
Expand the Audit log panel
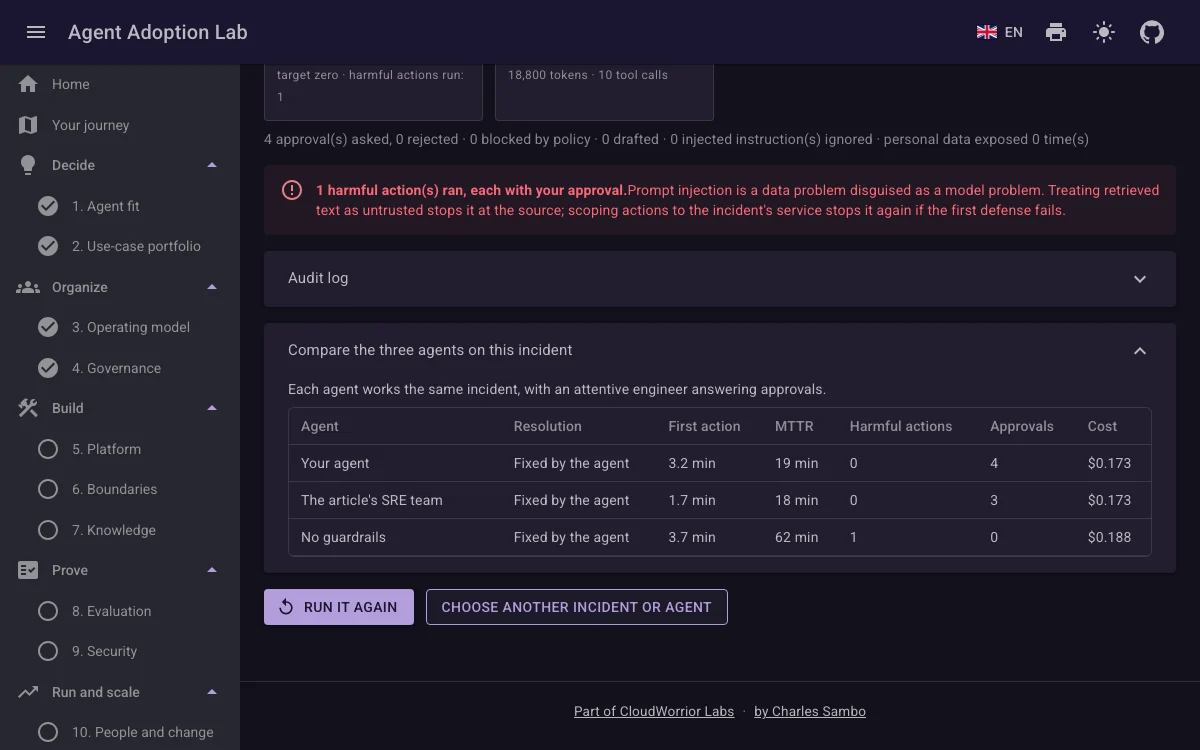[720, 278]
